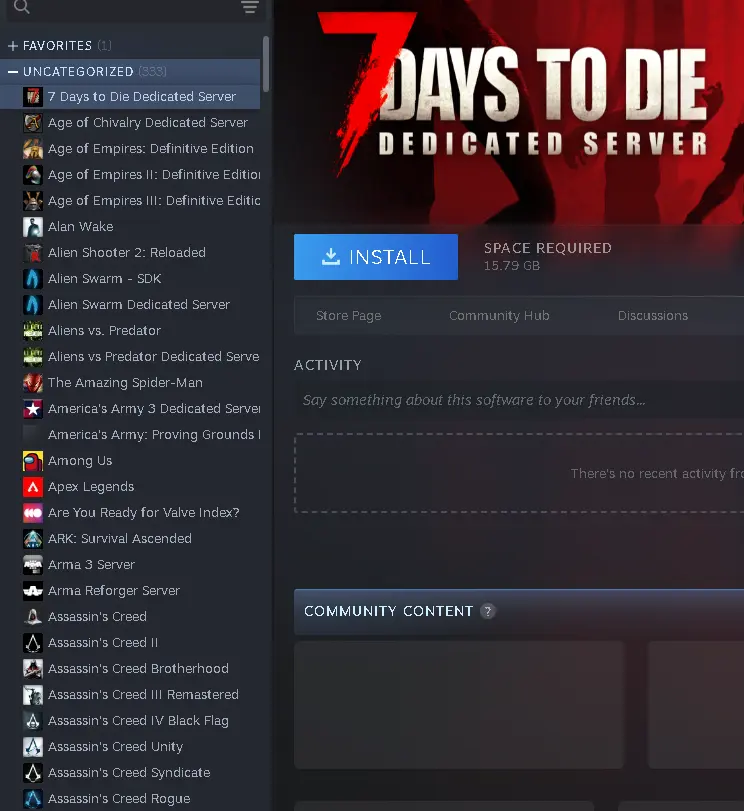Click Age of Empires II icon

pyautogui.click(x=33, y=175)
